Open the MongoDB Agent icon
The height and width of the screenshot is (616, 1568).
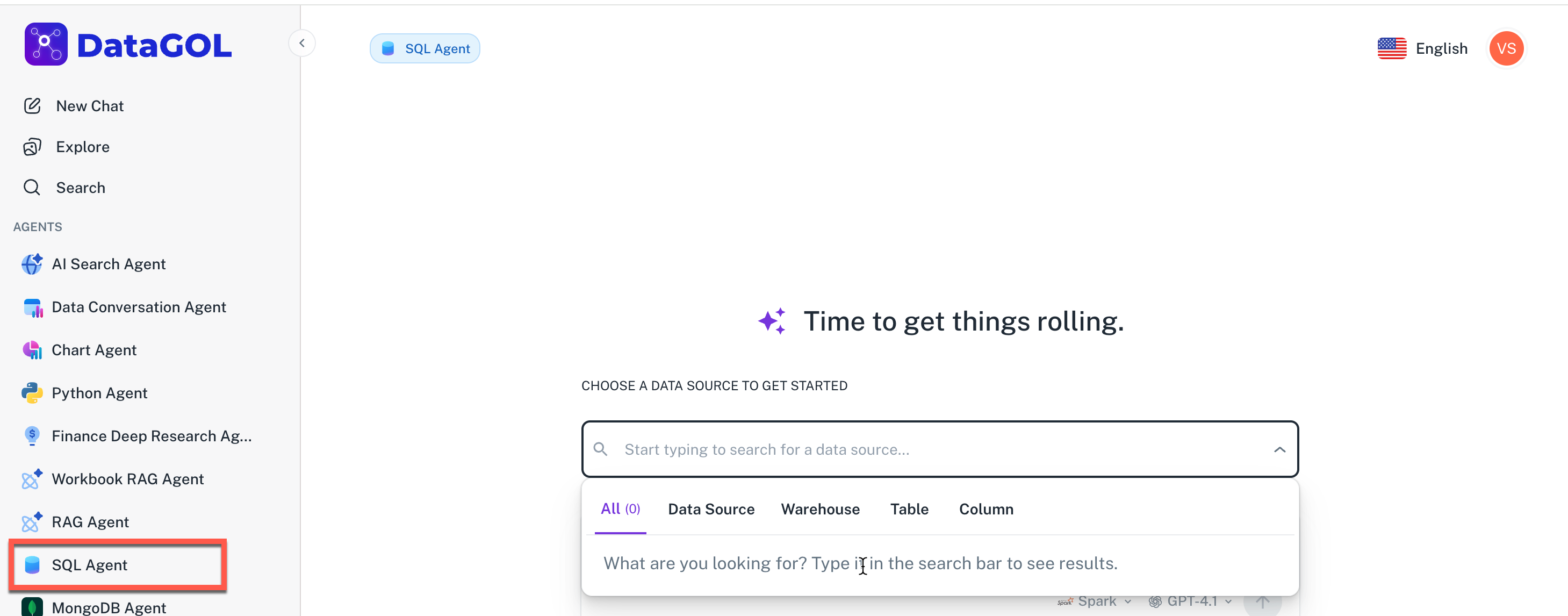[x=32, y=607]
